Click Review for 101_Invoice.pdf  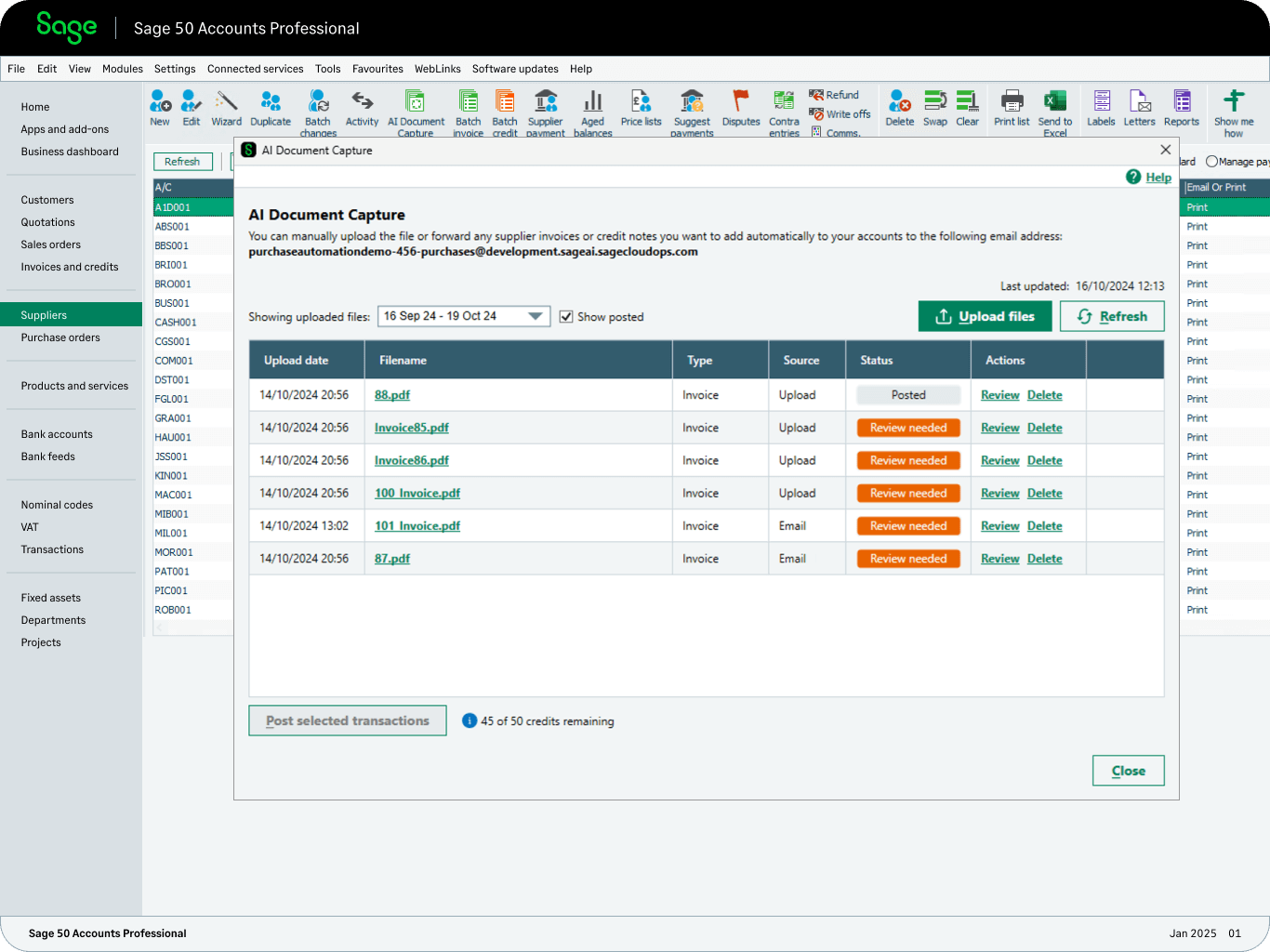999,526
